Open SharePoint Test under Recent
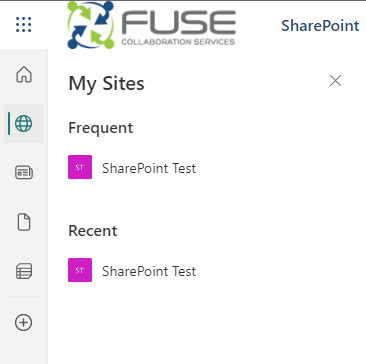The height and width of the screenshot is (364, 366). [149, 271]
